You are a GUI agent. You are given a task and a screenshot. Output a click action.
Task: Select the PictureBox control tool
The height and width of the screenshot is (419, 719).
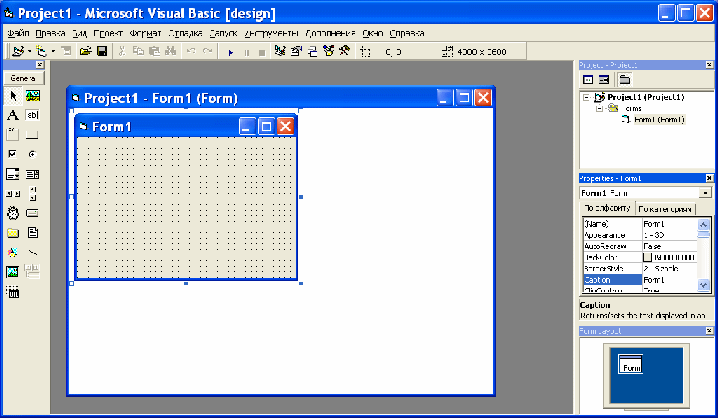33,96
